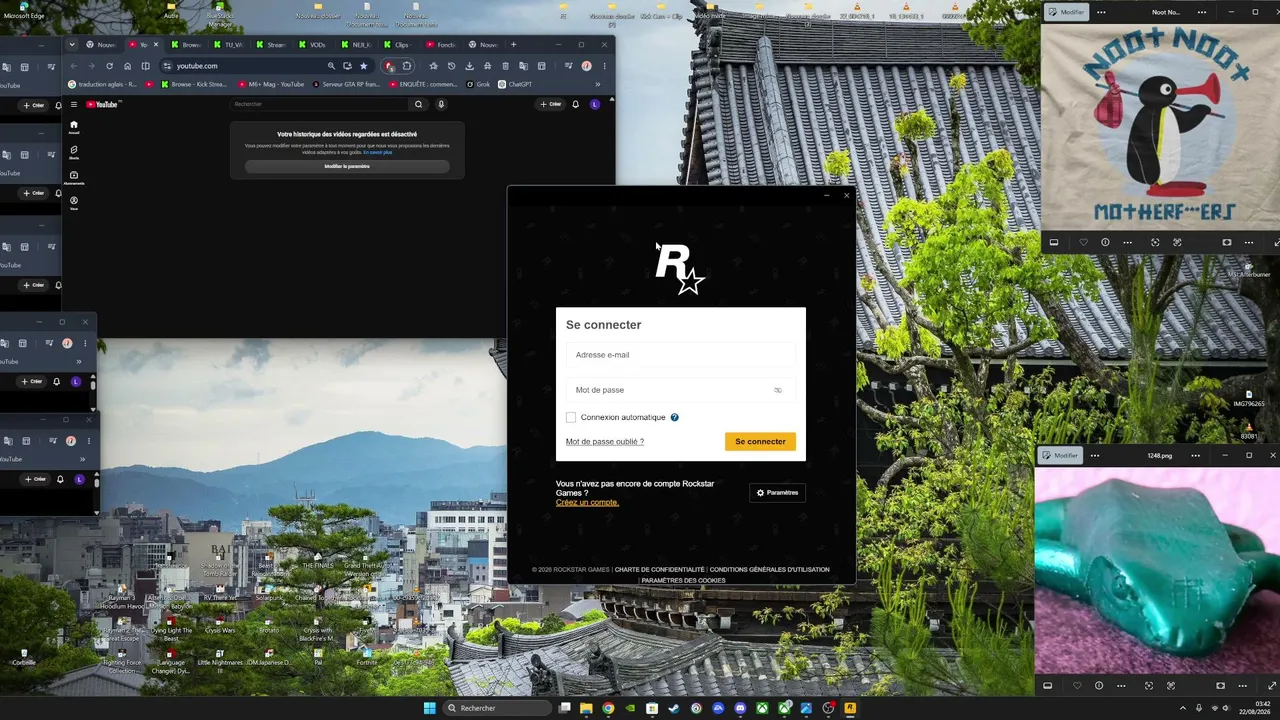Viewport: 1280px width, 720px height.
Task: Open the browser extensions puzzle icon
Action: [x=407, y=66]
